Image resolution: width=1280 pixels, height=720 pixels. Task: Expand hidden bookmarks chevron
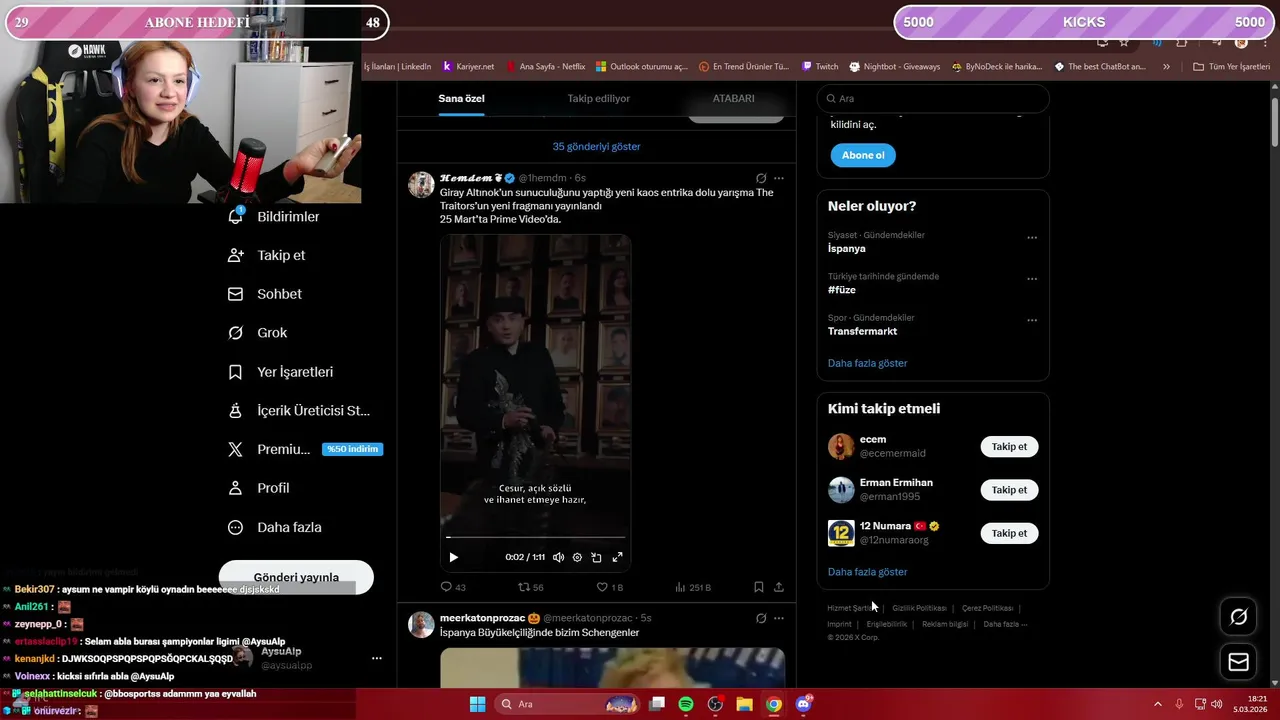[1166, 67]
